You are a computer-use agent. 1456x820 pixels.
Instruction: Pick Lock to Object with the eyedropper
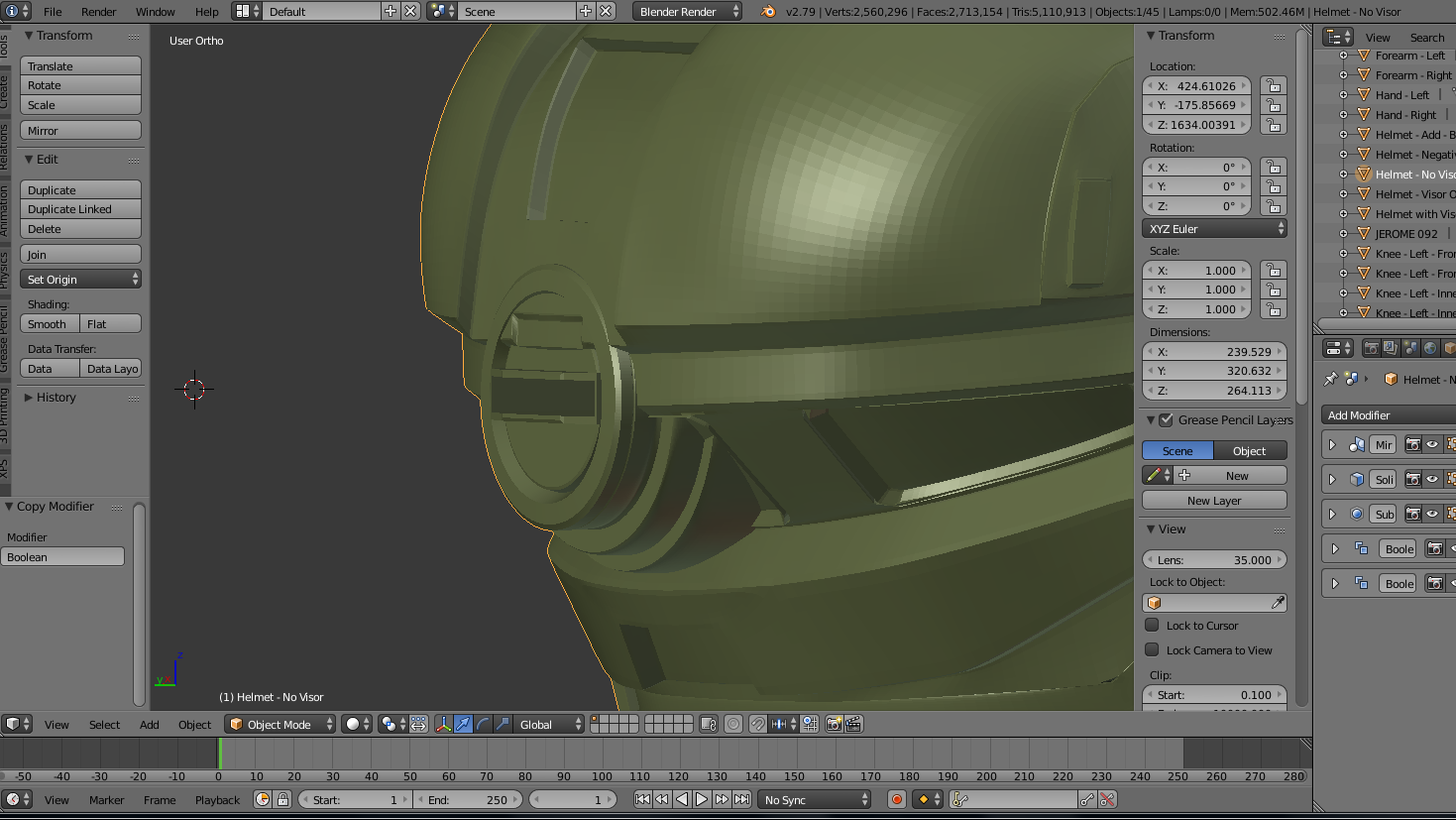[x=1278, y=603]
